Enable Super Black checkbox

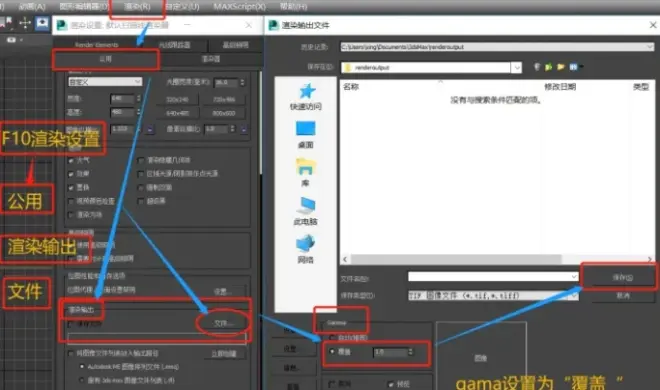coord(141,201)
